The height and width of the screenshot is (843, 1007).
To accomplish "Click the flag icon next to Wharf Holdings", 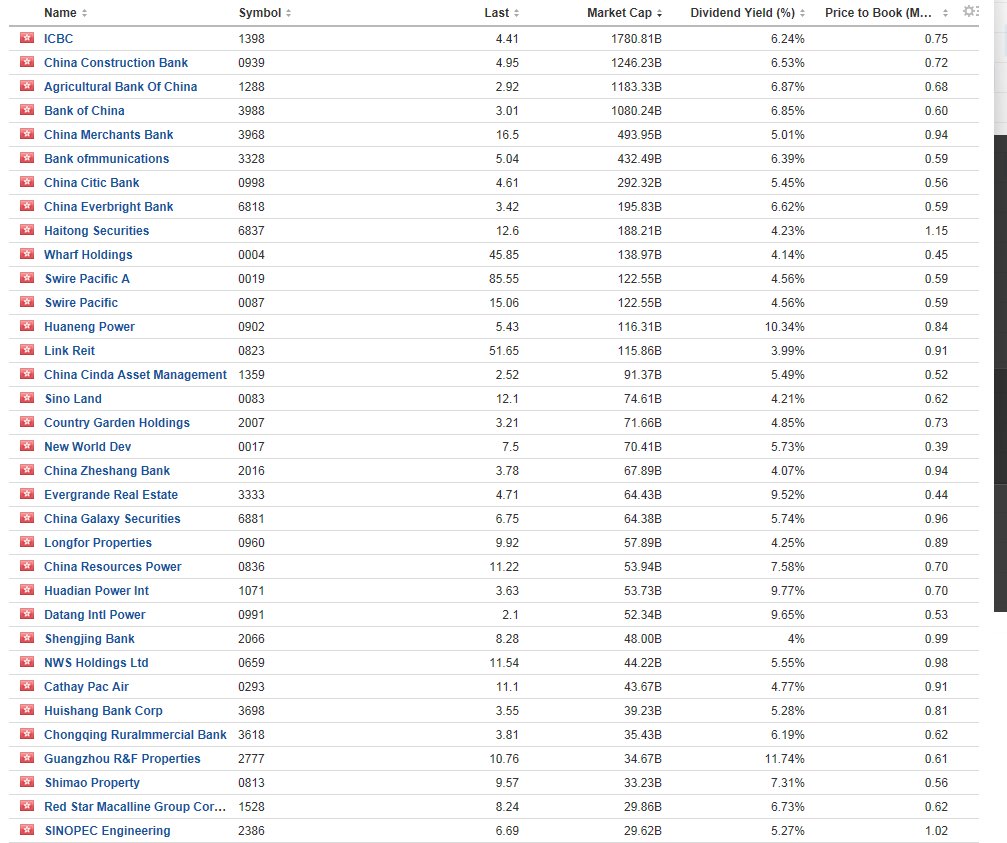I will coord(27,254).
